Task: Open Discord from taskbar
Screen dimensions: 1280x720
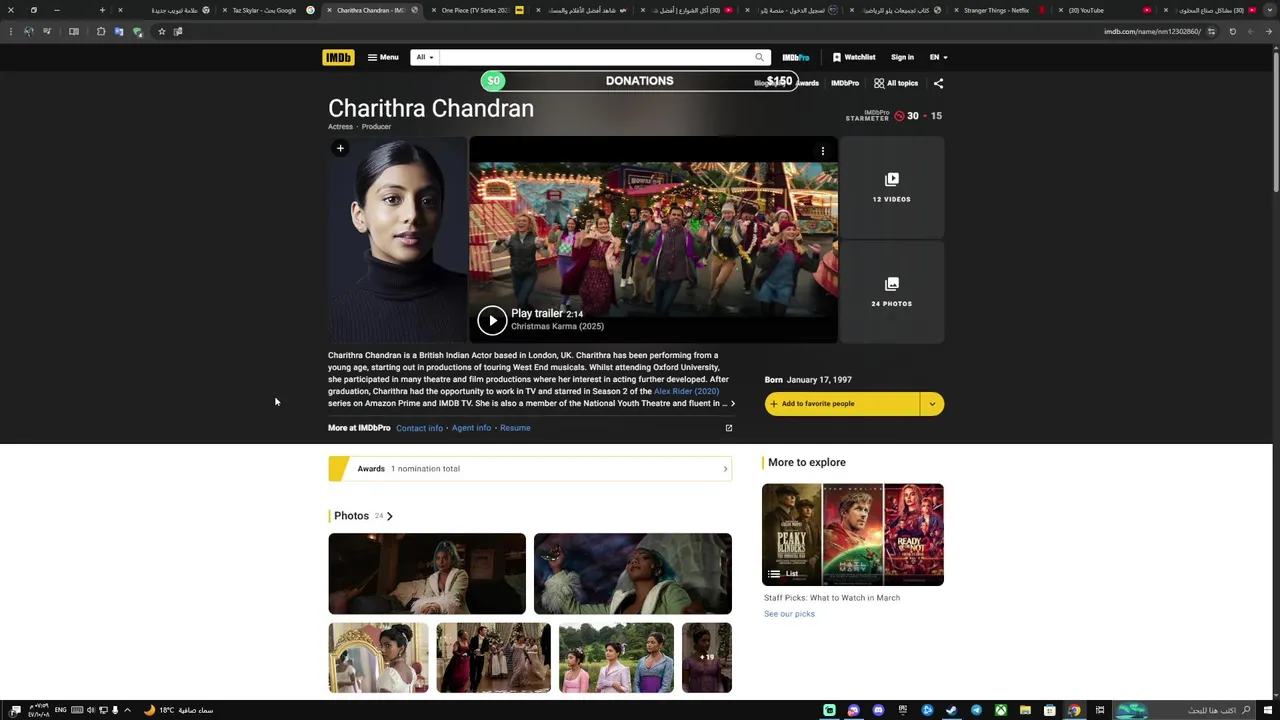Action: pyautogui.click(x=878, y=710)
